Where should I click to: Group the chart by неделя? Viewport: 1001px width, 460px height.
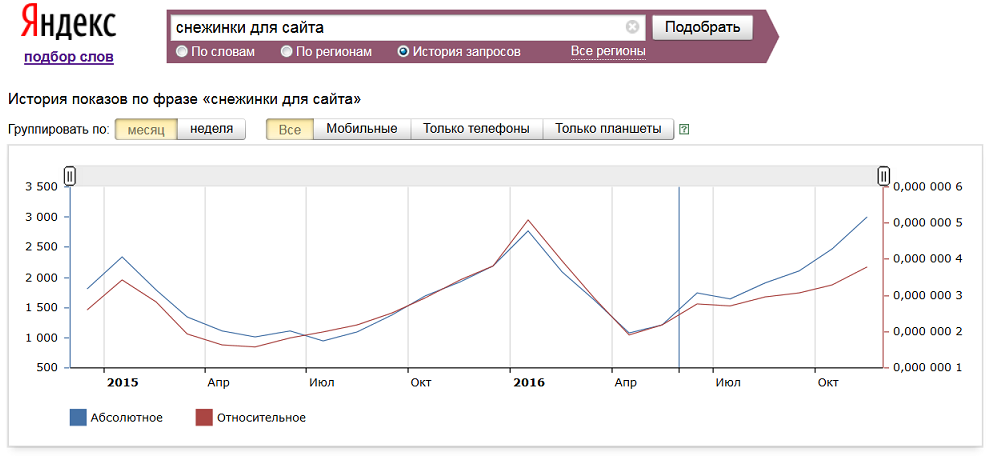click(211, 130)
